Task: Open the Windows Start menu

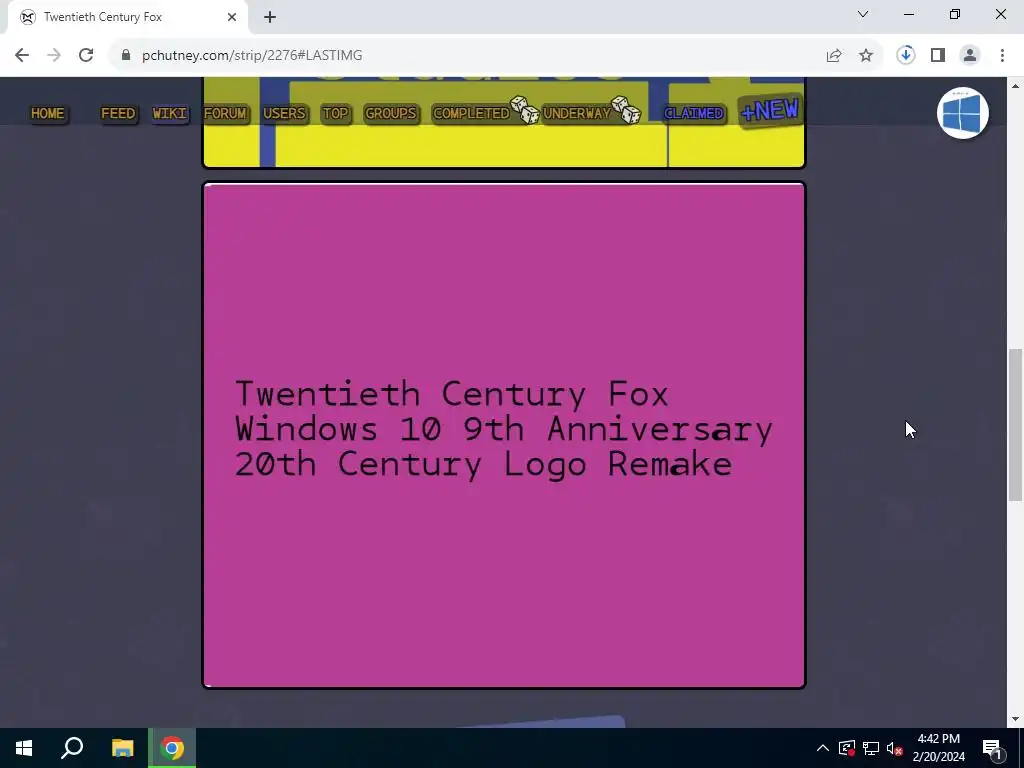Action: (x=24, y=748)
